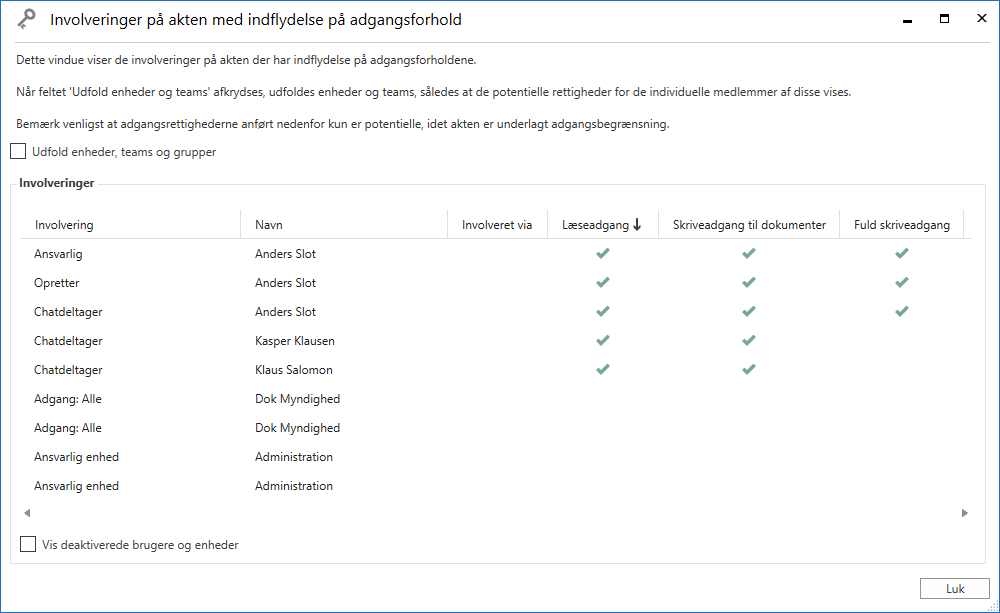Click the 'Involveret via' column header
1000x613 pixels.
coord(497,225)
